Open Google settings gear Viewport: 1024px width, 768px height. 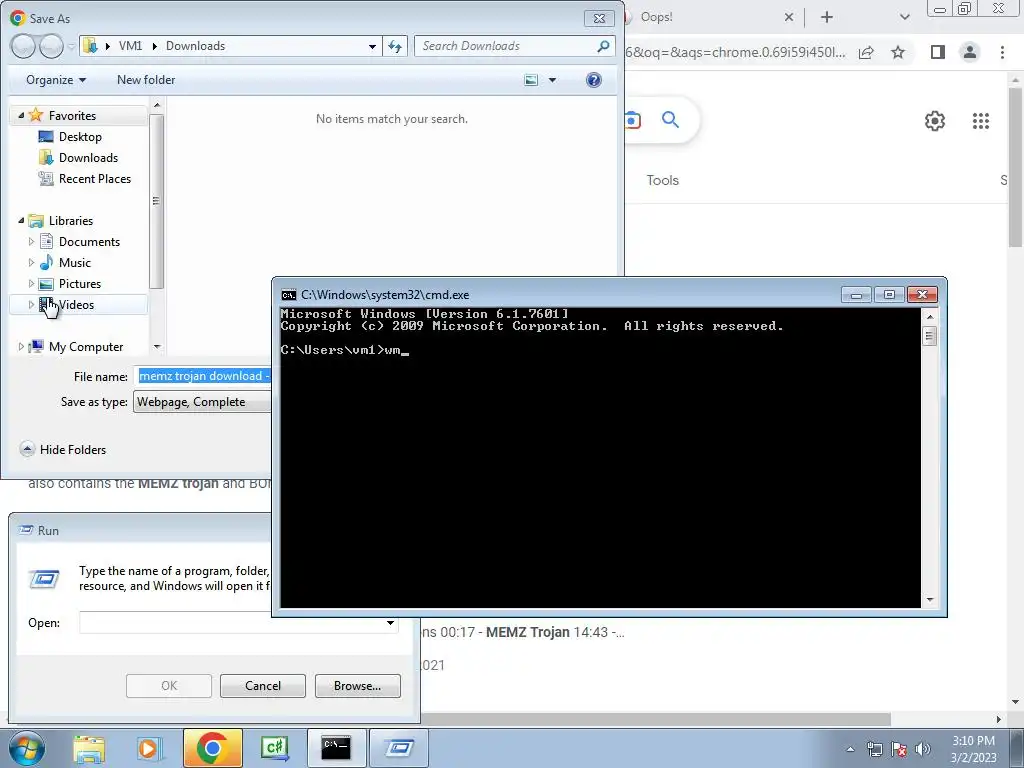tap(935, 121)
